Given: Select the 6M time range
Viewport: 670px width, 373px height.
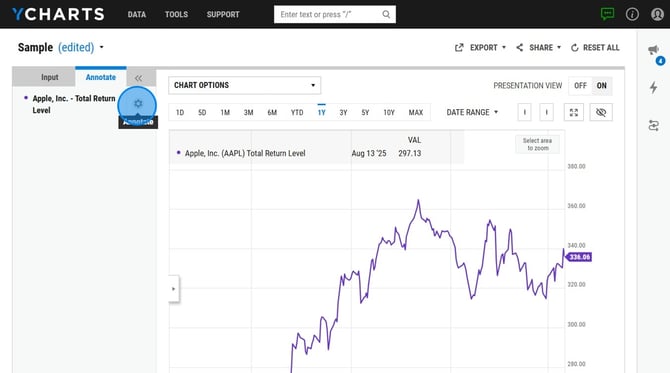Looking at the screenshot, I should (272, 112).
